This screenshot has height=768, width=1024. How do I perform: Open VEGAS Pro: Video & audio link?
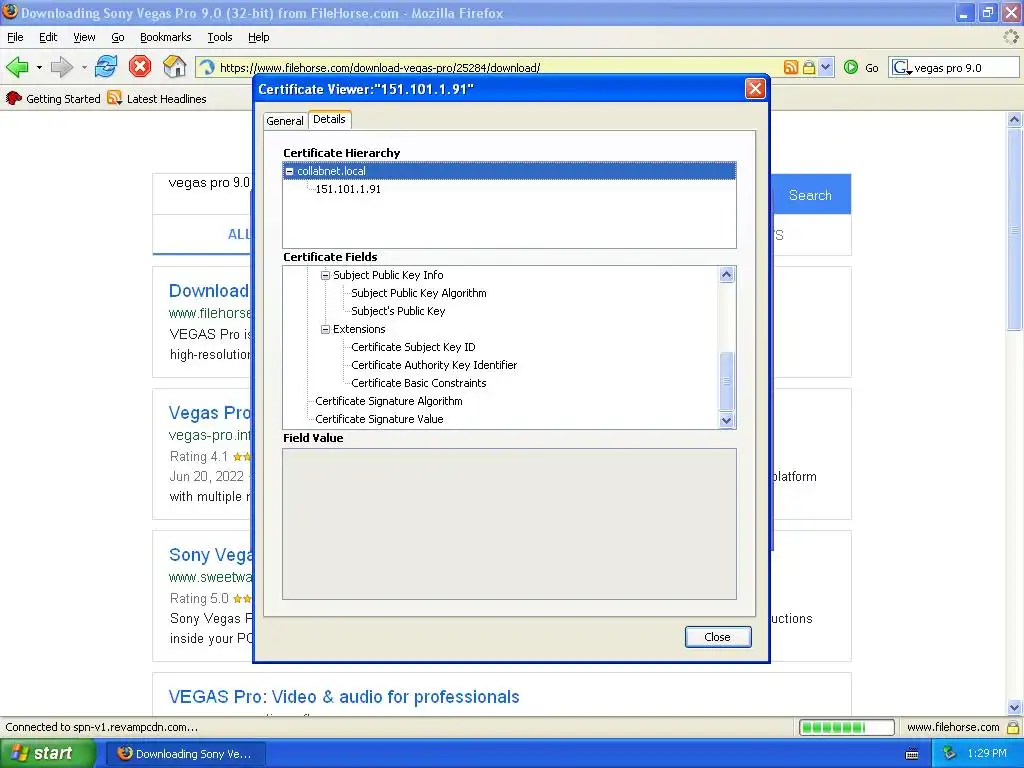tap(344, 697)
